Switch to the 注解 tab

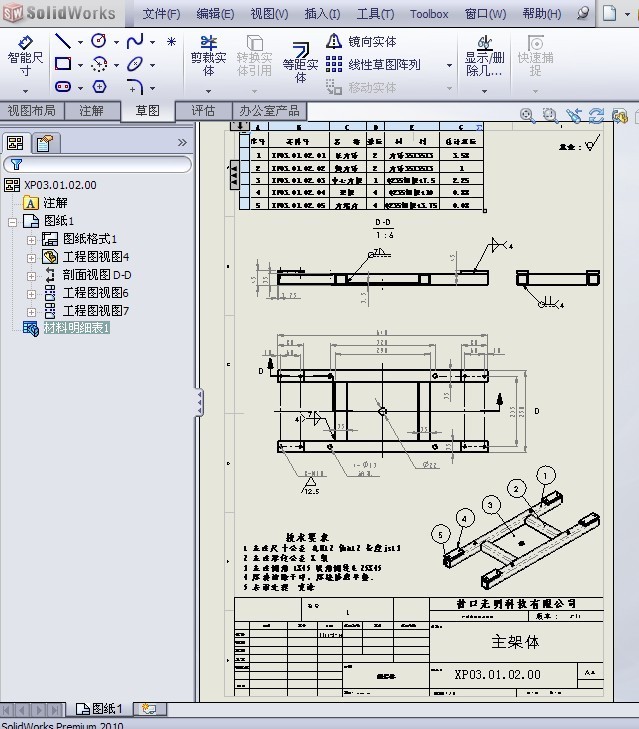pyautogui.click(x=92, y=111)
